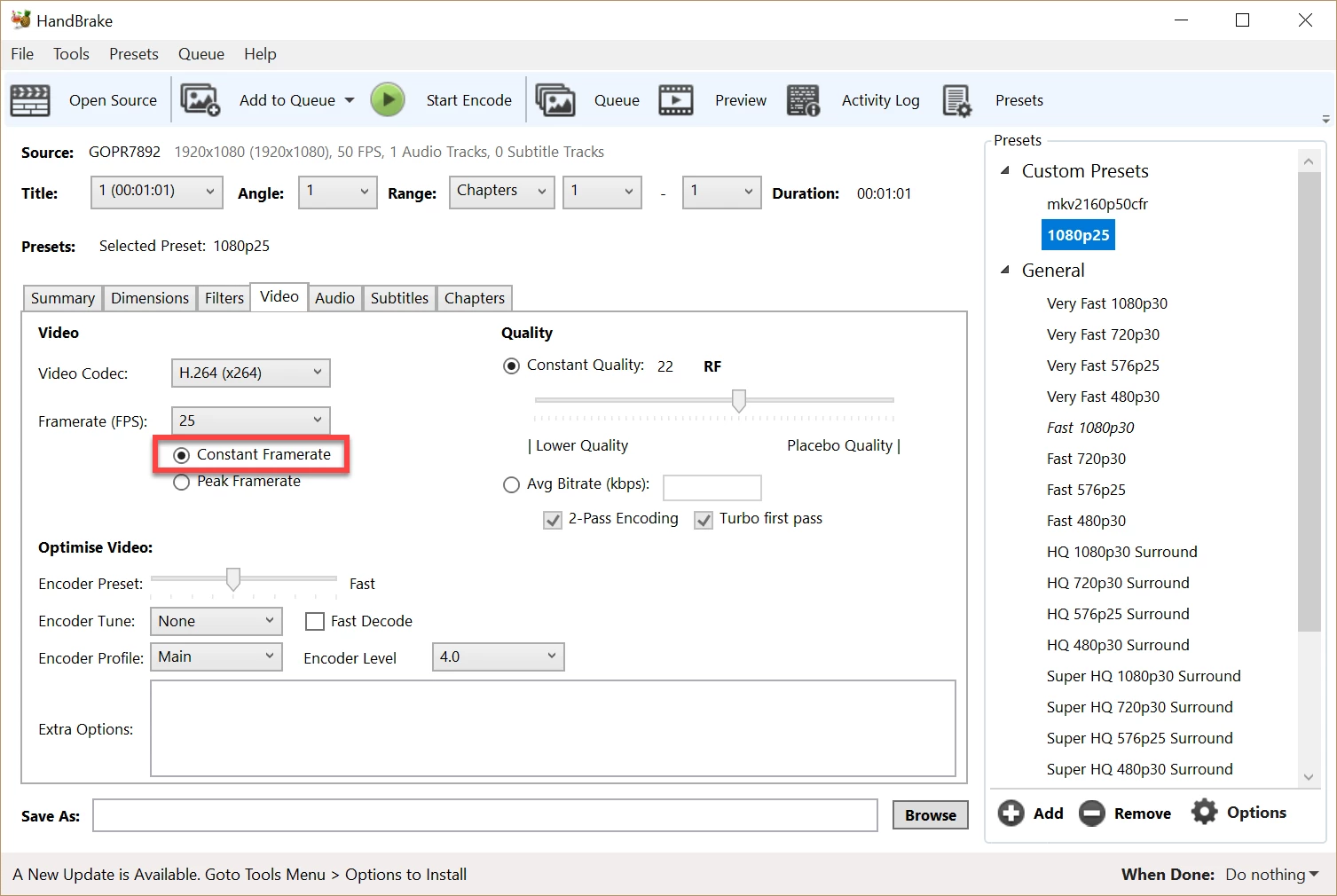Switch to the Subtitles tab

(399, 298)
